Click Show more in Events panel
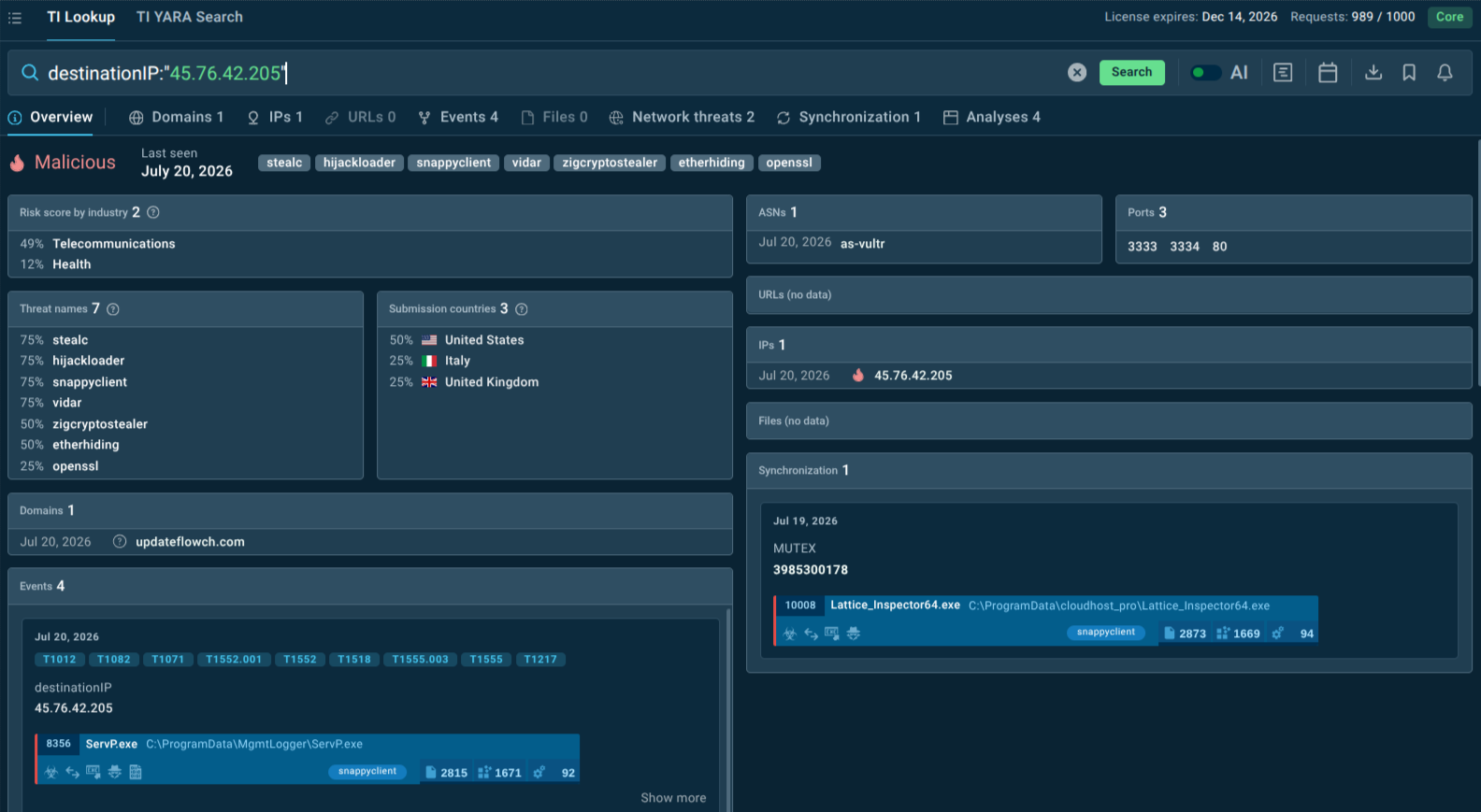The image size is (1481, 812). point(673,798)
